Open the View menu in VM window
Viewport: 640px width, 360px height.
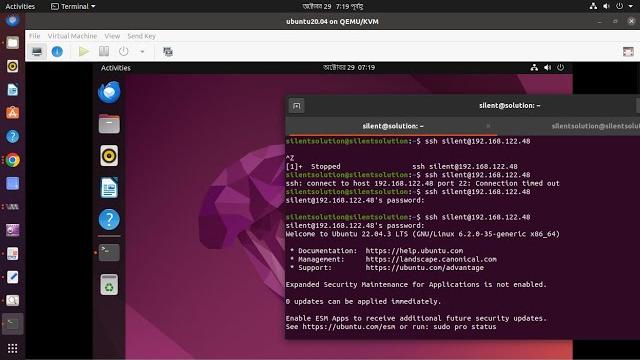coord(112,36)
